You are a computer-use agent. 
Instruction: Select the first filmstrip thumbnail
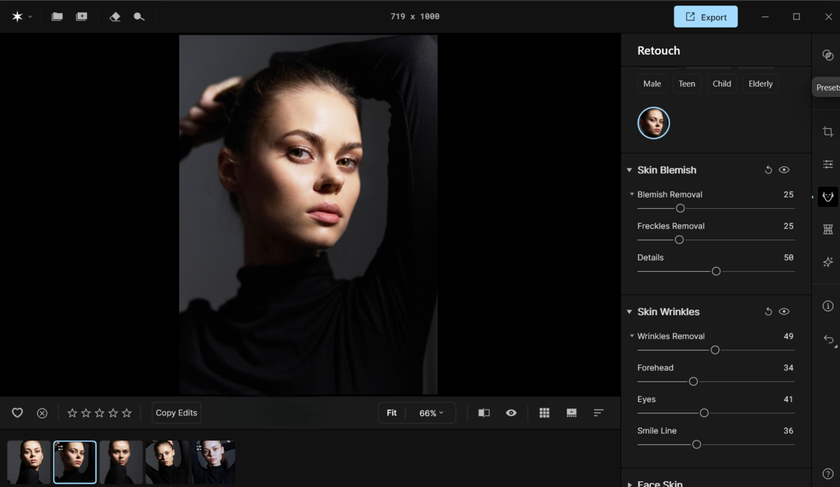(28, 462)
